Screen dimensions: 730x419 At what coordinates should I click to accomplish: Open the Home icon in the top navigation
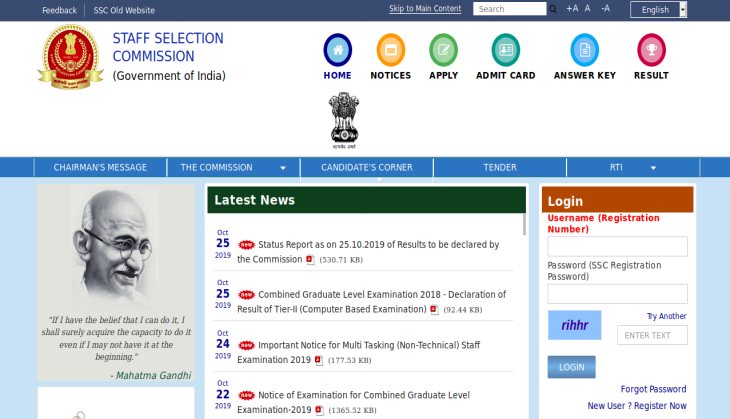[x=338, y=50]
